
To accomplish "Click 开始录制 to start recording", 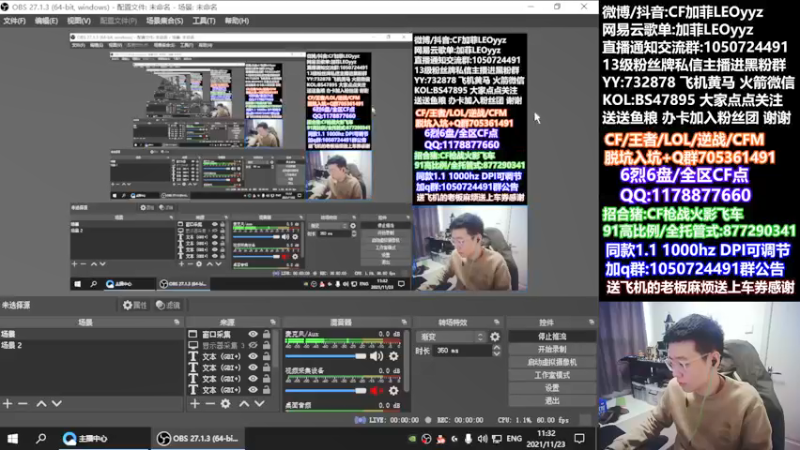I will (552, 349).
